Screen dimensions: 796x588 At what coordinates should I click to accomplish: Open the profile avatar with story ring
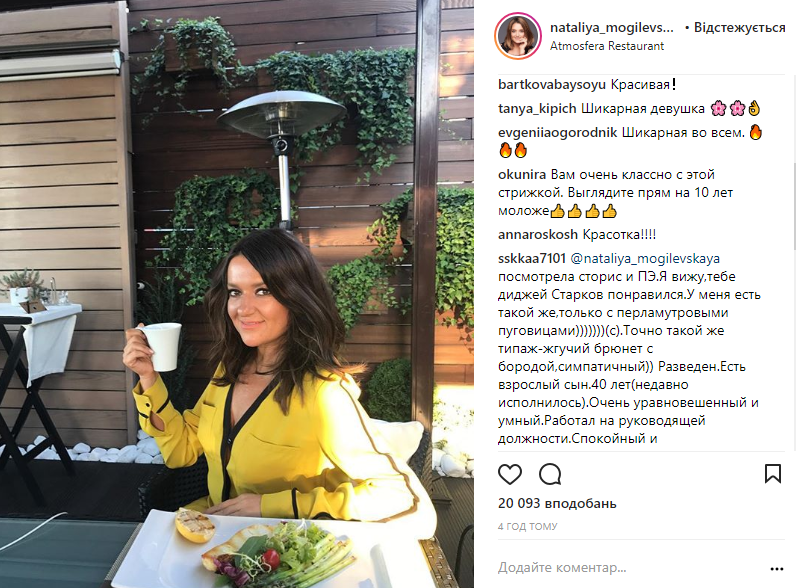518,36
